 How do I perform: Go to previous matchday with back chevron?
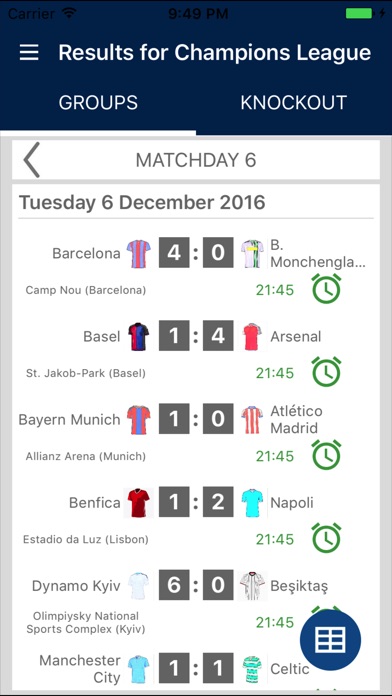point(32,160)
